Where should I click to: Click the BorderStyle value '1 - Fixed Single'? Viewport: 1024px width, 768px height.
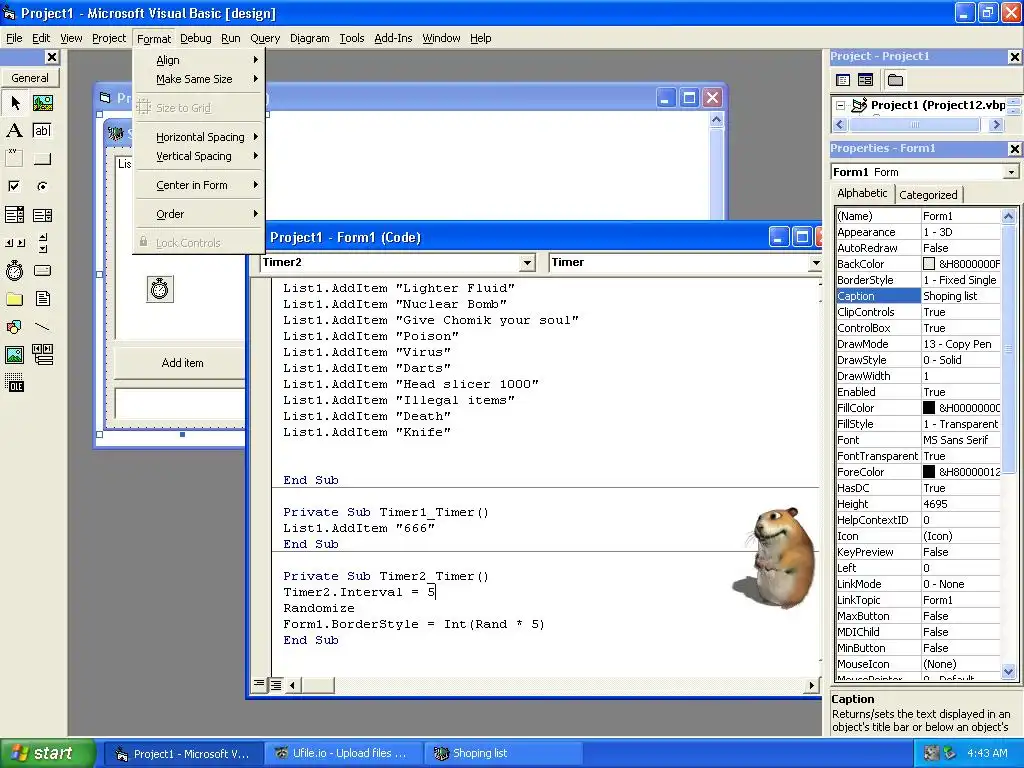[x=959, y=280]
